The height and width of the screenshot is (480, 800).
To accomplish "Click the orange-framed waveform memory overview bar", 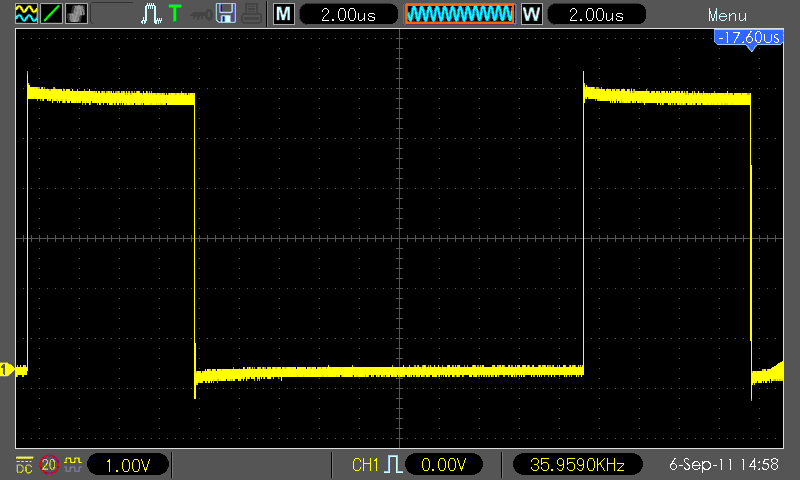I will (460, 14).
